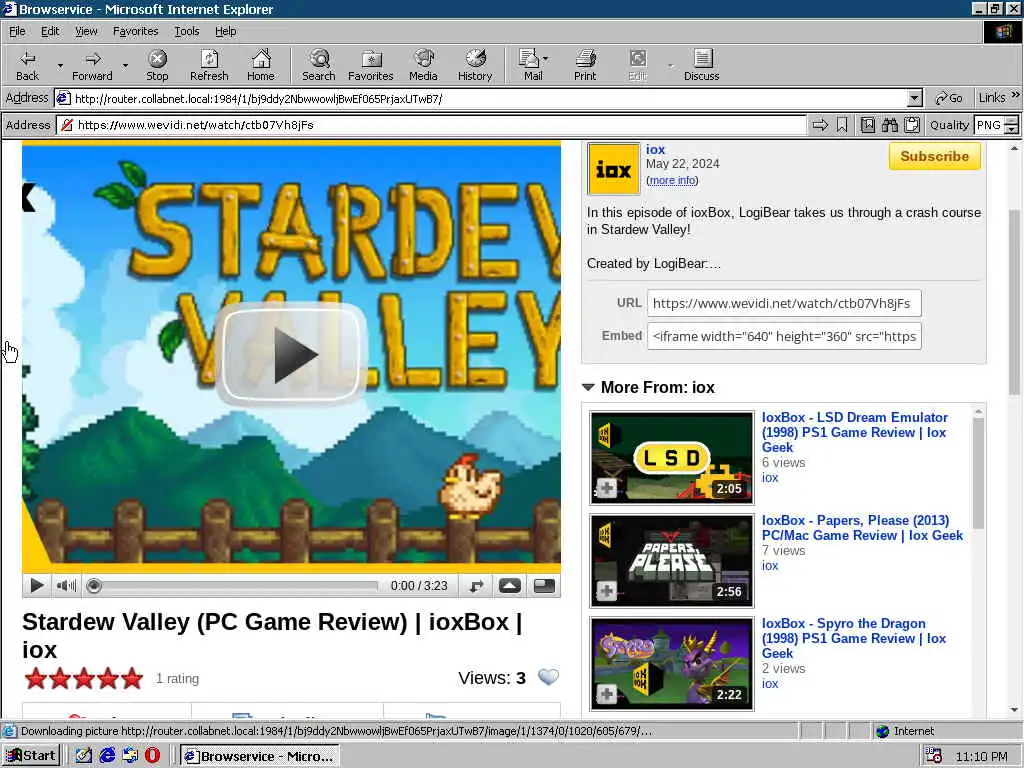Open the File menu
The image size is (1024, 768).
pos(17,31)
